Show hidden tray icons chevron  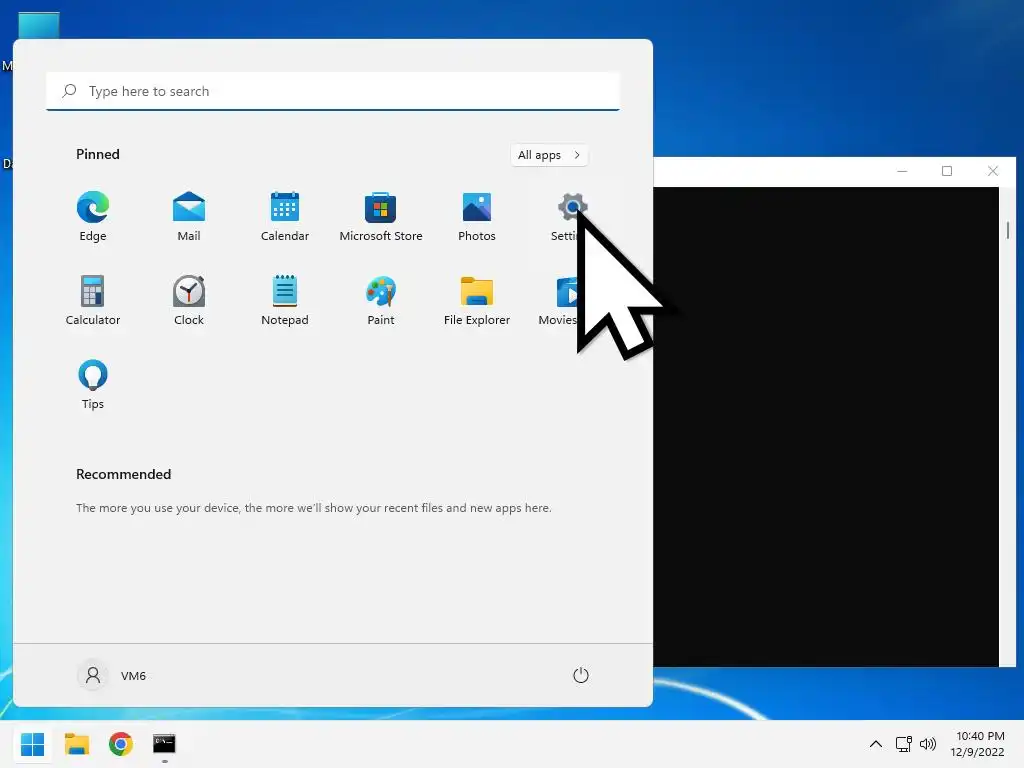876,744
